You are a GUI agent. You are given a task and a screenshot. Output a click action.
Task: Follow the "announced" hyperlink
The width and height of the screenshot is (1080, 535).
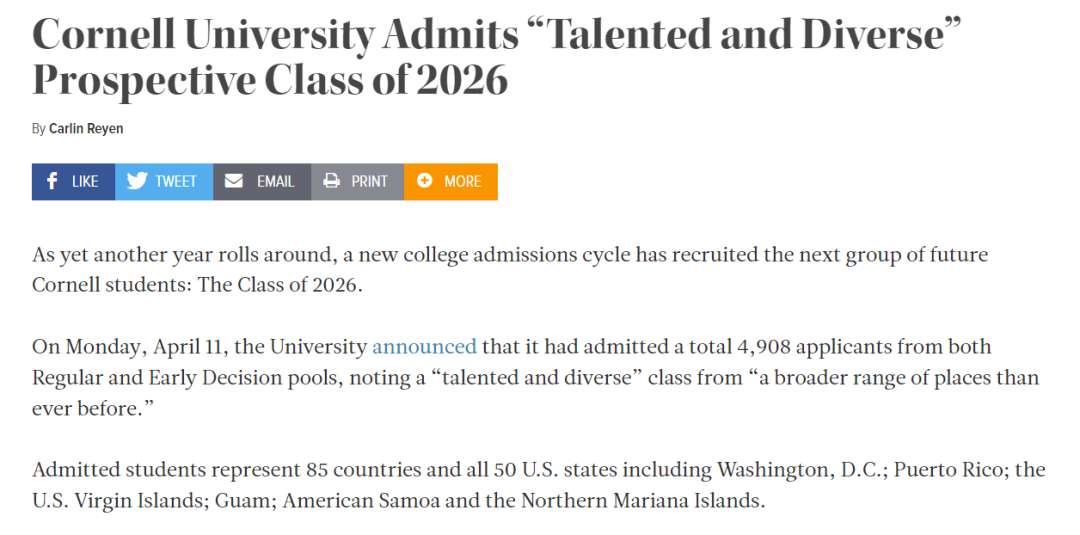pos(424,347)
